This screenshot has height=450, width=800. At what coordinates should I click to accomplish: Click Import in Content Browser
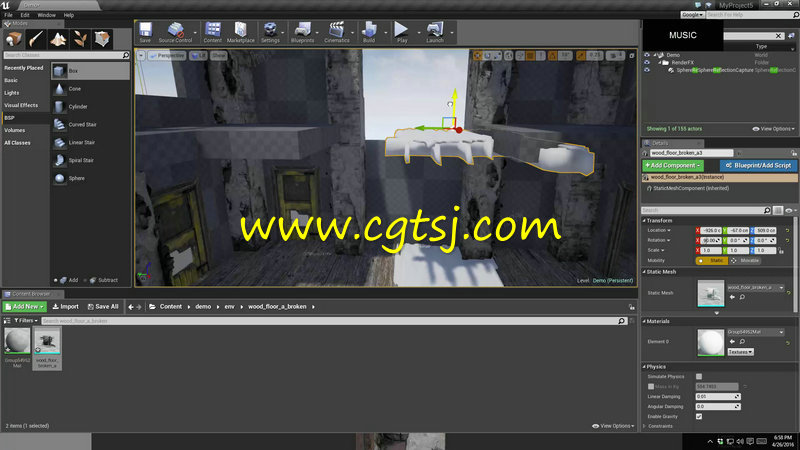pos(66,307)
